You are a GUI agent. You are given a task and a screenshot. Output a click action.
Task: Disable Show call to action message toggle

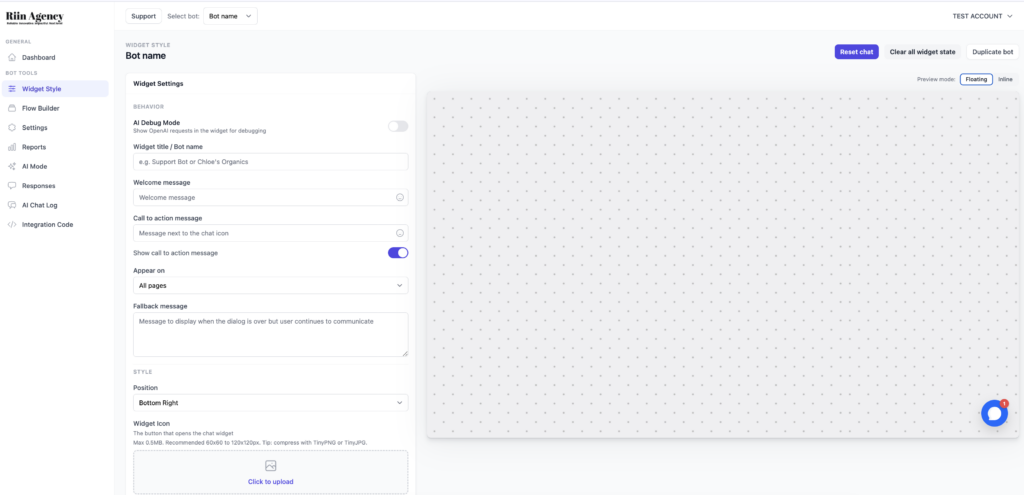pos(398,253)
